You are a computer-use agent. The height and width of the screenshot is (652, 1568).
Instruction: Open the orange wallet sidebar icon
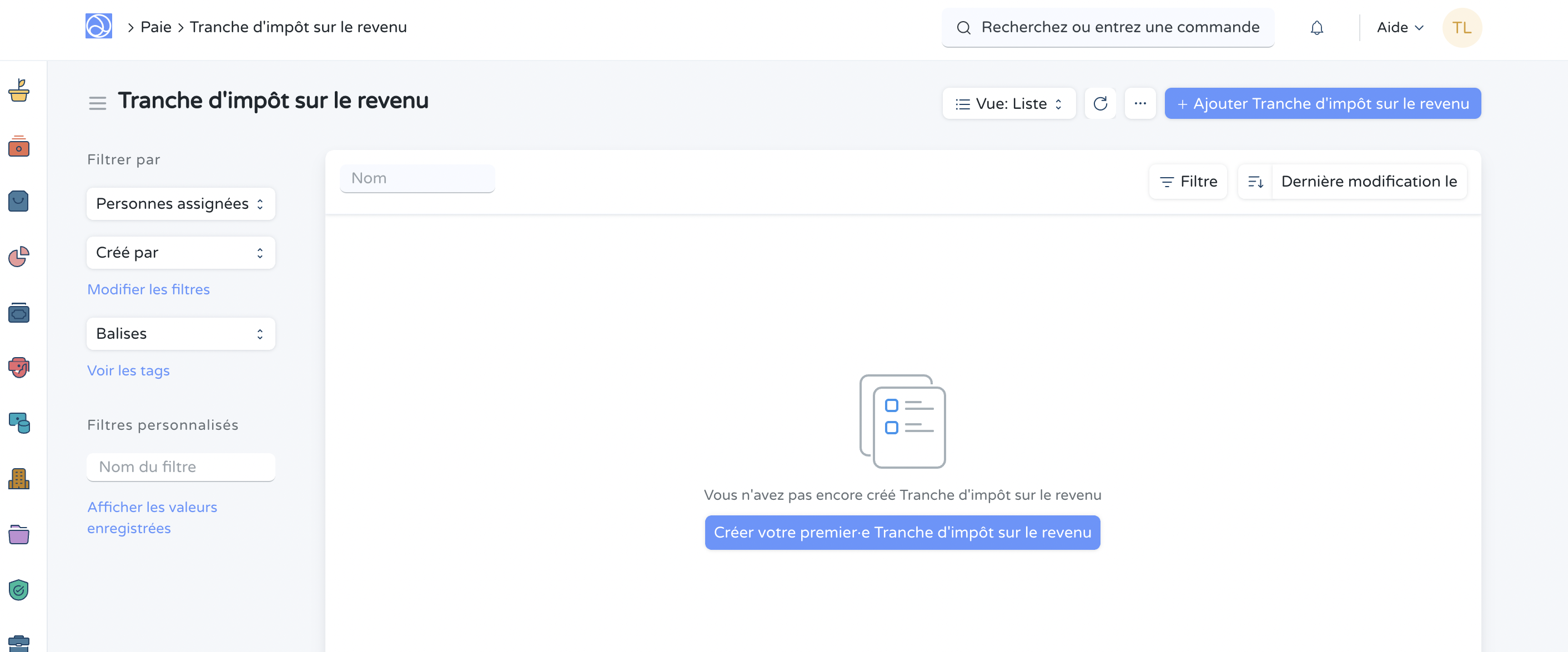(19, 147)
